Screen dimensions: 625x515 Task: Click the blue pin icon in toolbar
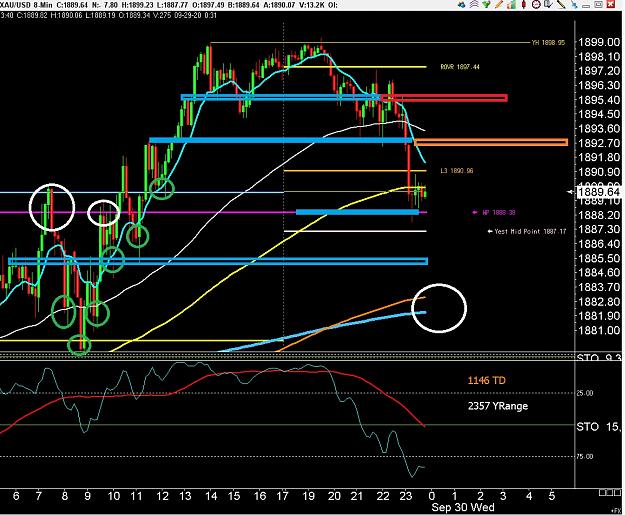click(574, 5)
